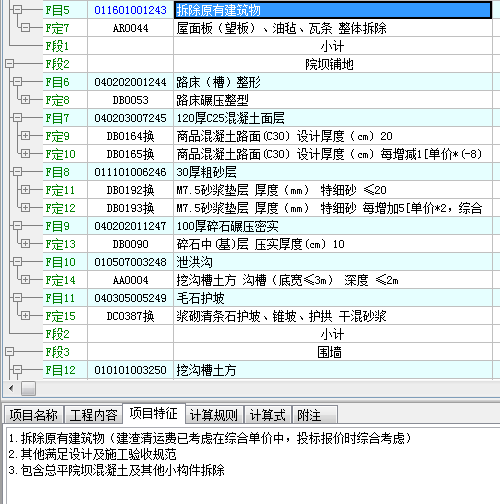500x504 pixels.
Task: Select the 30厚粗砂层 cell
Action: [333, 172]
